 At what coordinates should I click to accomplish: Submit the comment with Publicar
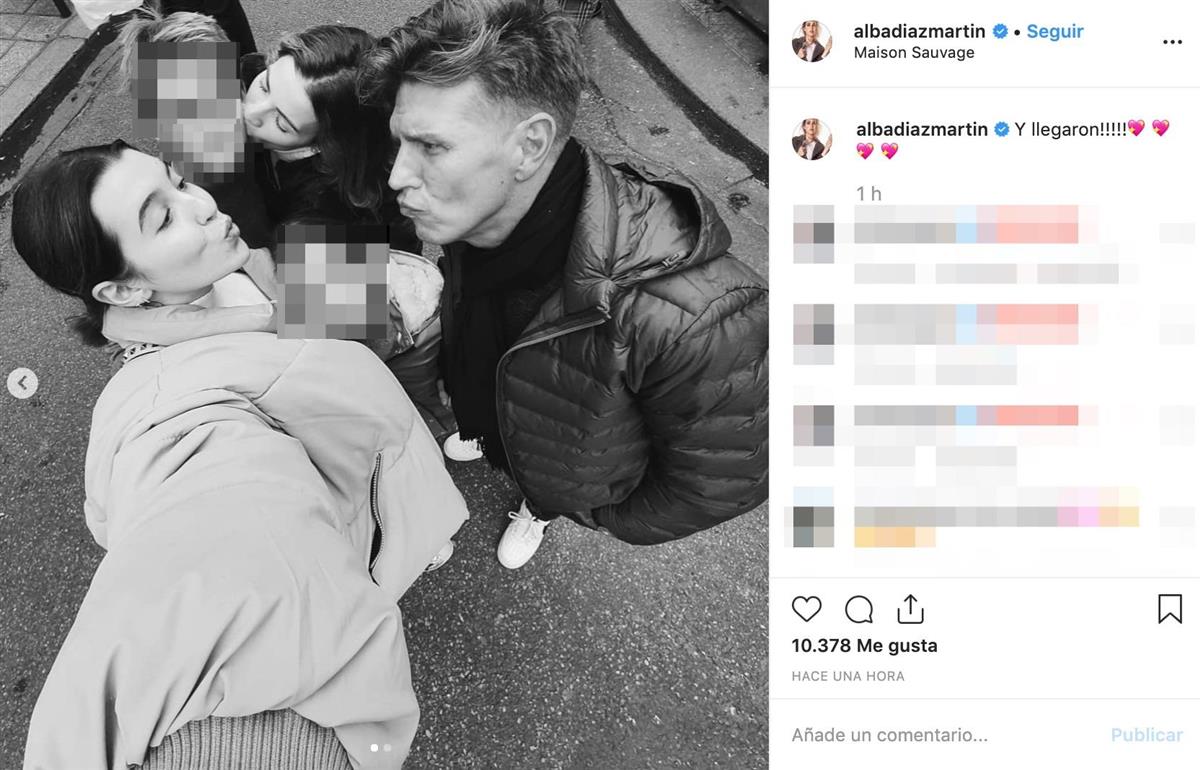[1147, 735]
